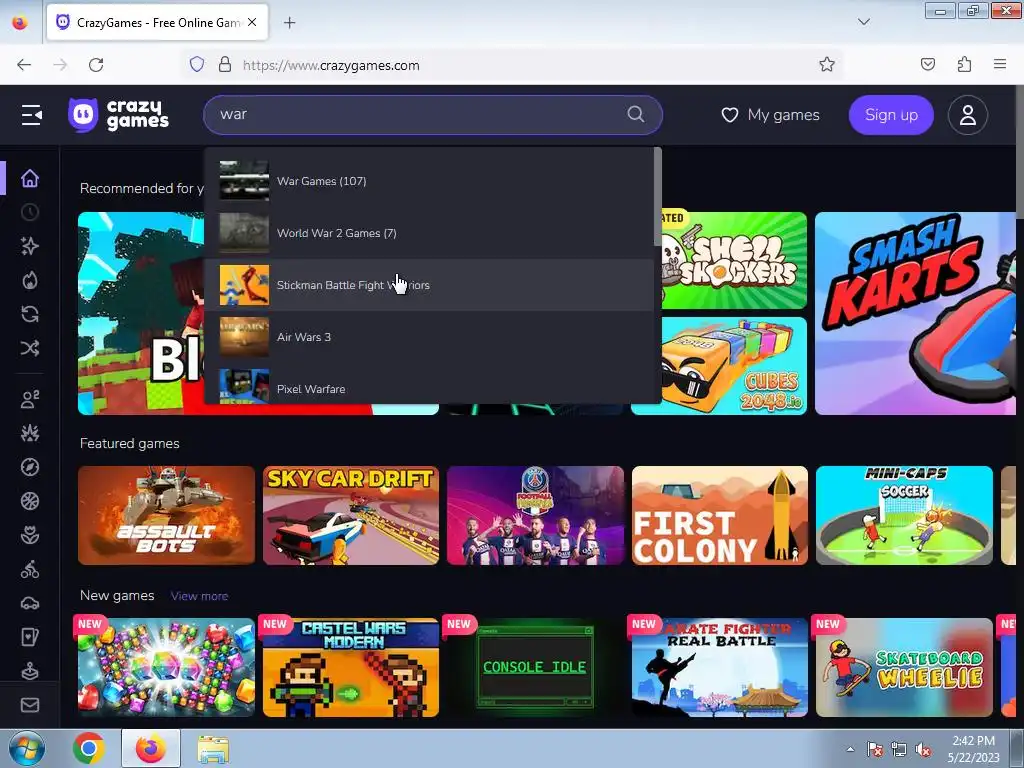Open a new browser tab
Image resolution: width=1024 pixels, height=768 pixels.
click(289, 23)
